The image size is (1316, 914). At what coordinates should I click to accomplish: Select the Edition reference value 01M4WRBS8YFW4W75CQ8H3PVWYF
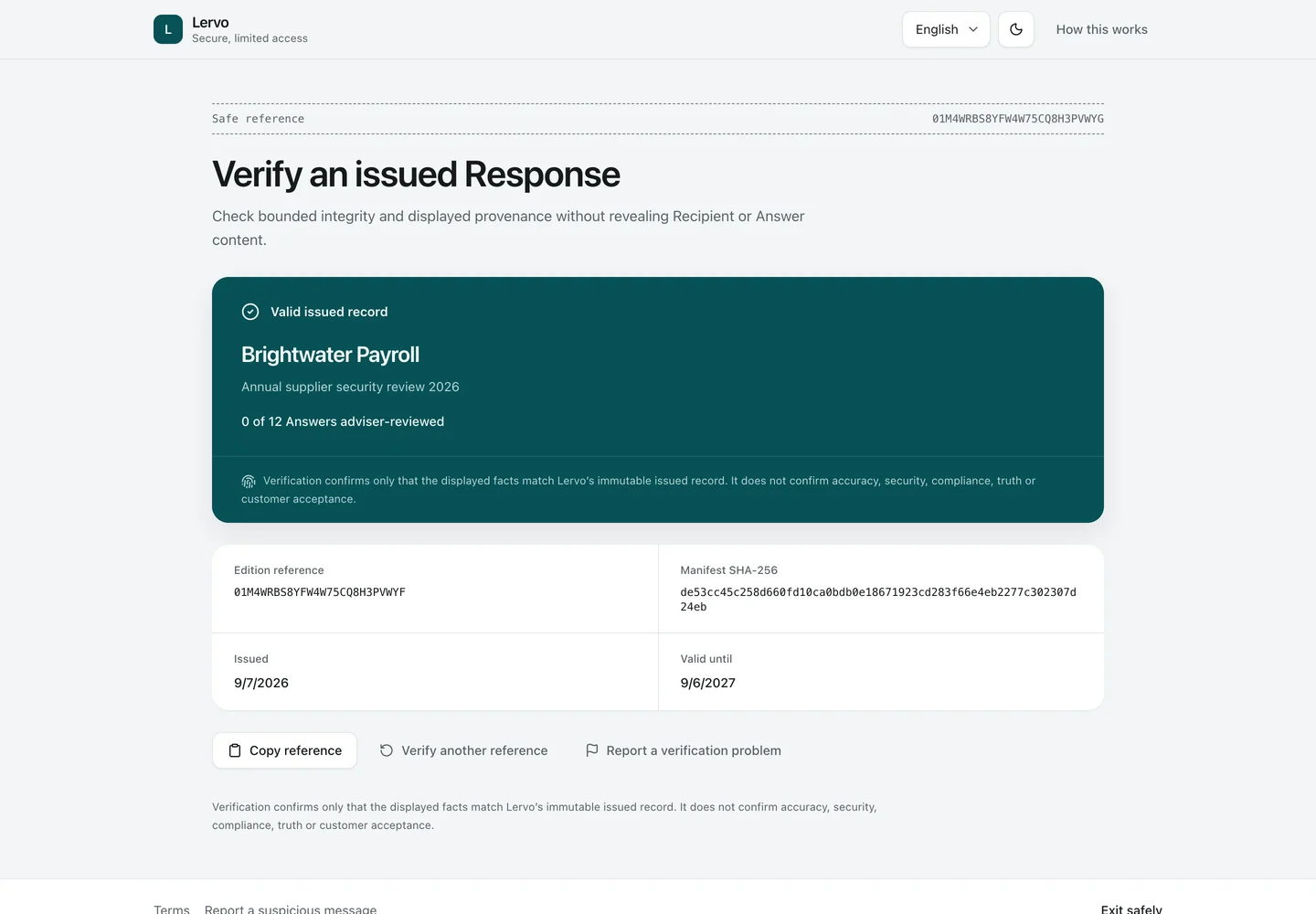pyautogui.click(x=320, y=592)
